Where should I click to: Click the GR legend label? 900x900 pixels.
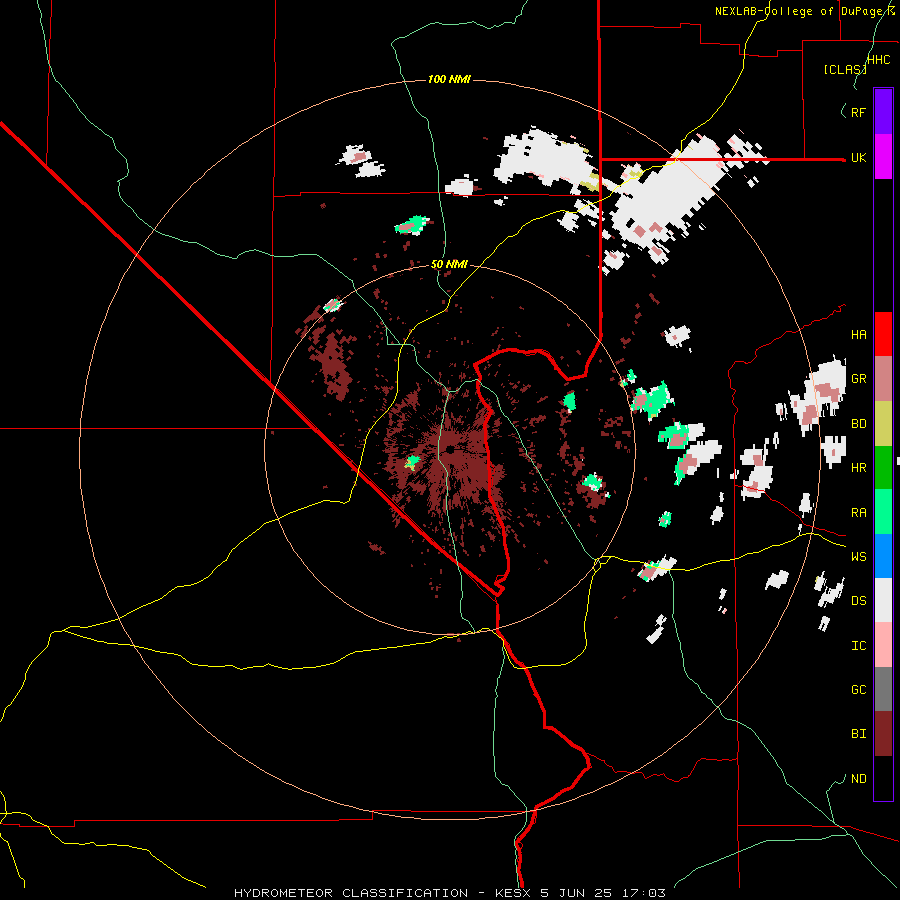point(858,378)
